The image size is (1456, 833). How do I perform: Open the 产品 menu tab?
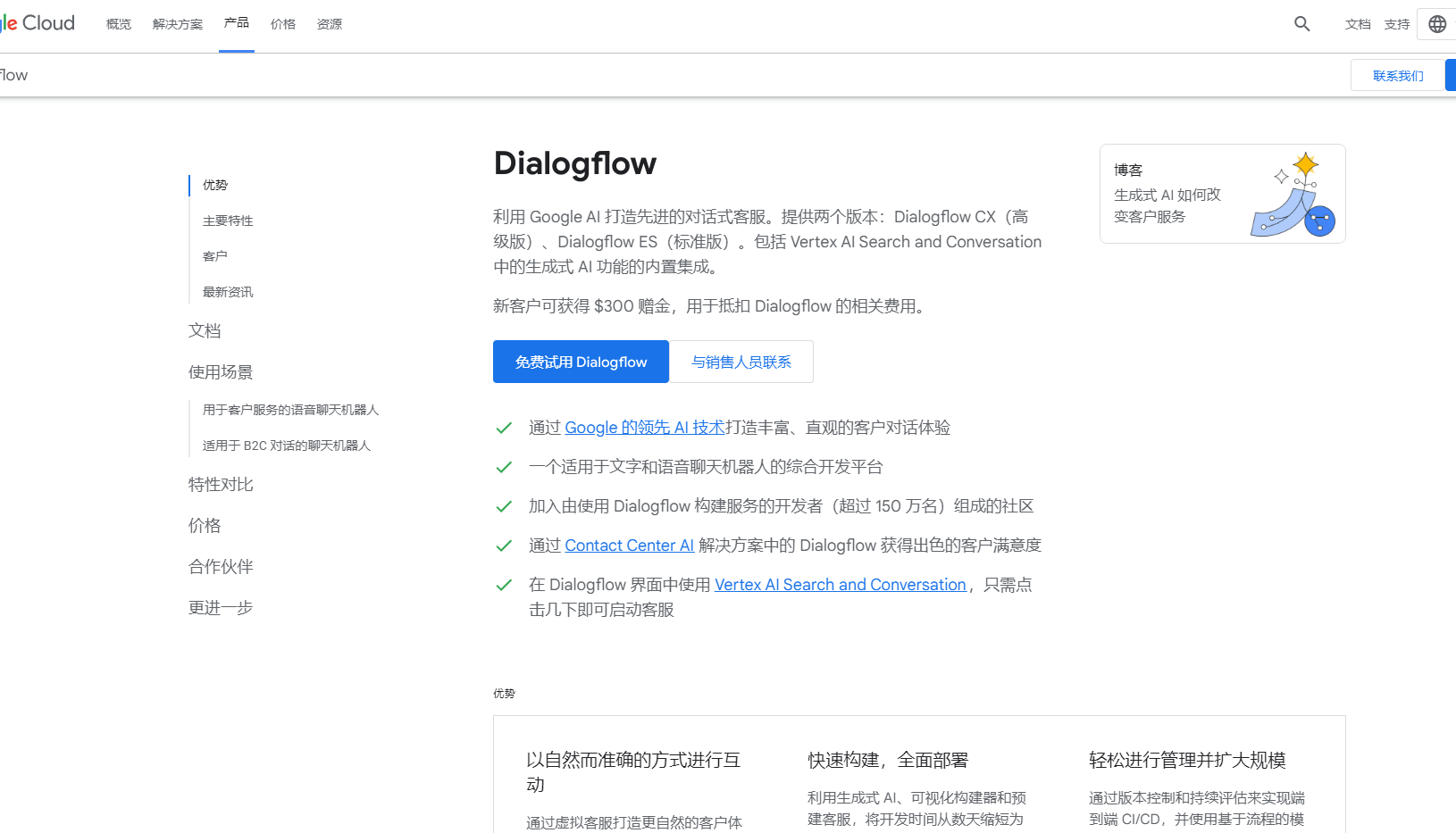(237, 23)
